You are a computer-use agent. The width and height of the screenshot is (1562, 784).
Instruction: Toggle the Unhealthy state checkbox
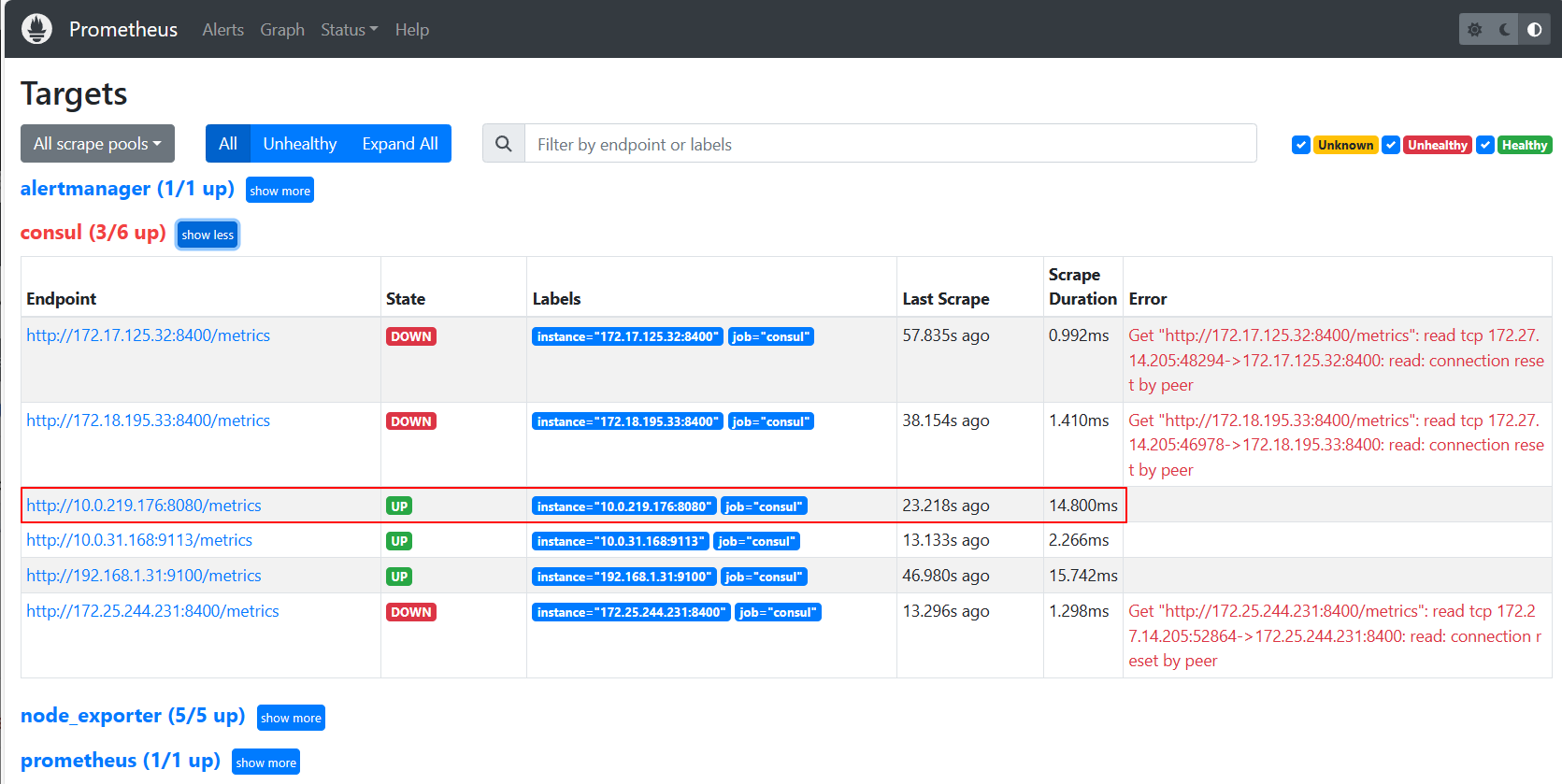pyautogui.click(x=1391, y=145)
